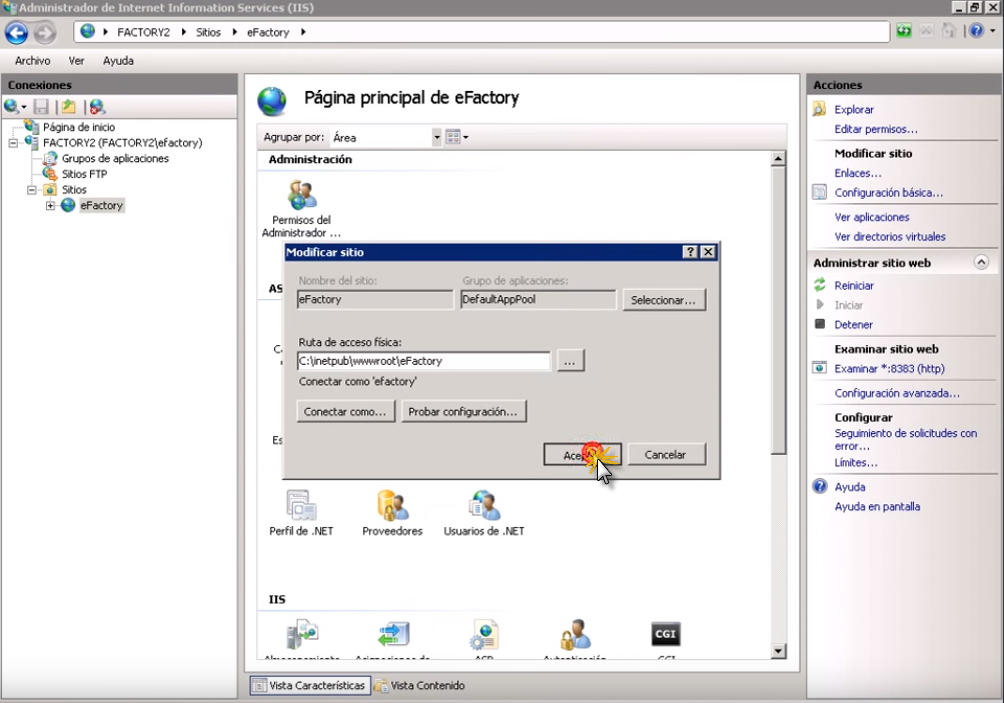Screen dimensions: 1004x703
Task: Open the help icon in the top toolbar
Action: click(x=976, y=31)
